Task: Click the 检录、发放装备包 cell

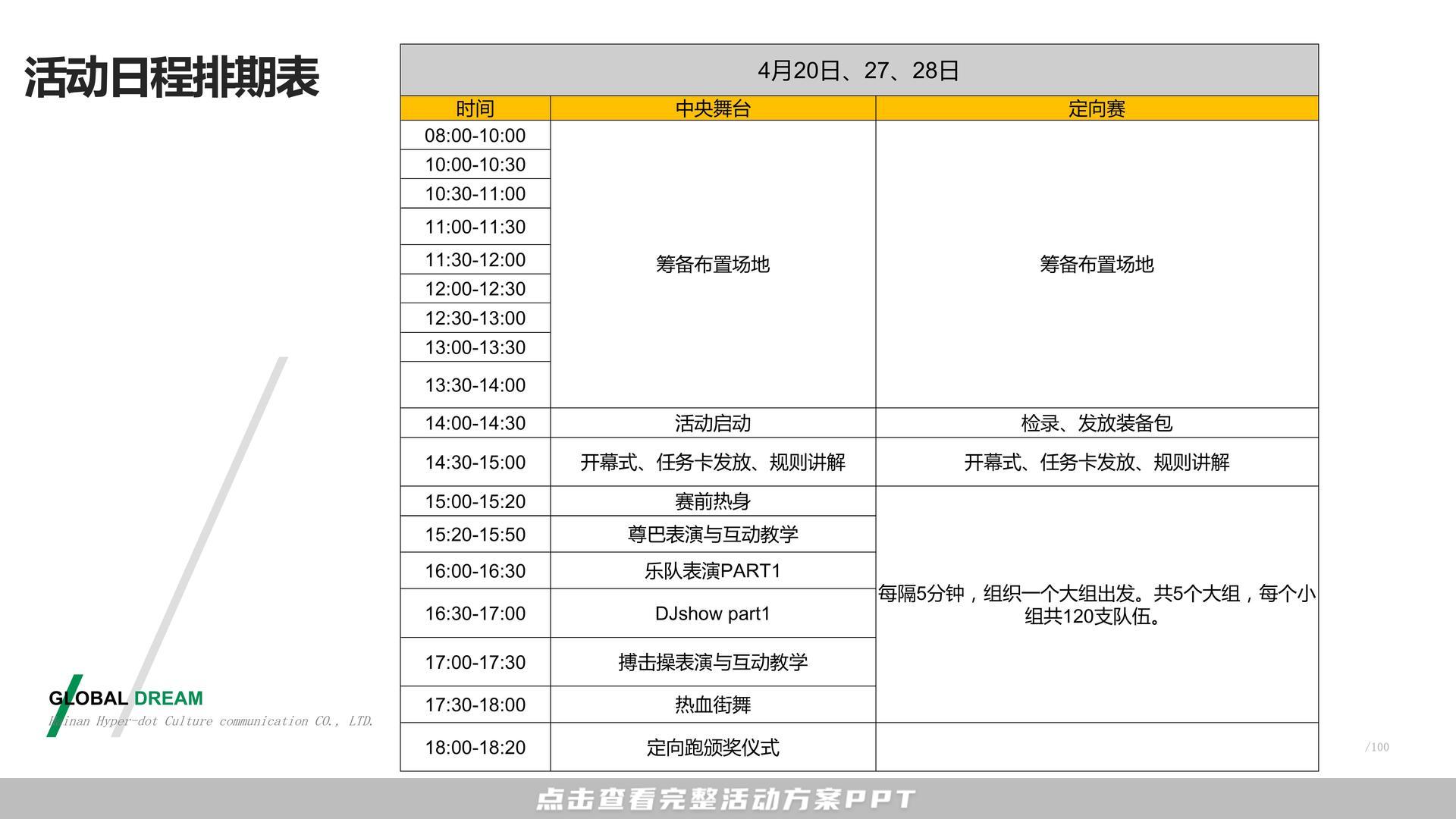Action: point(1097,423)
